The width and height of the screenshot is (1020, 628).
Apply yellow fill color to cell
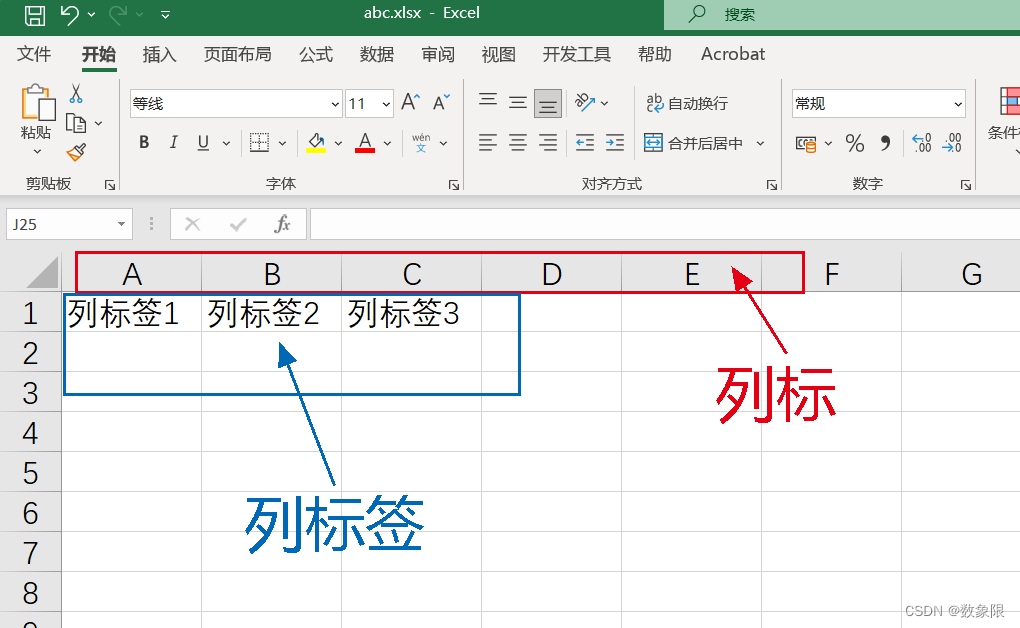[316, 142]
